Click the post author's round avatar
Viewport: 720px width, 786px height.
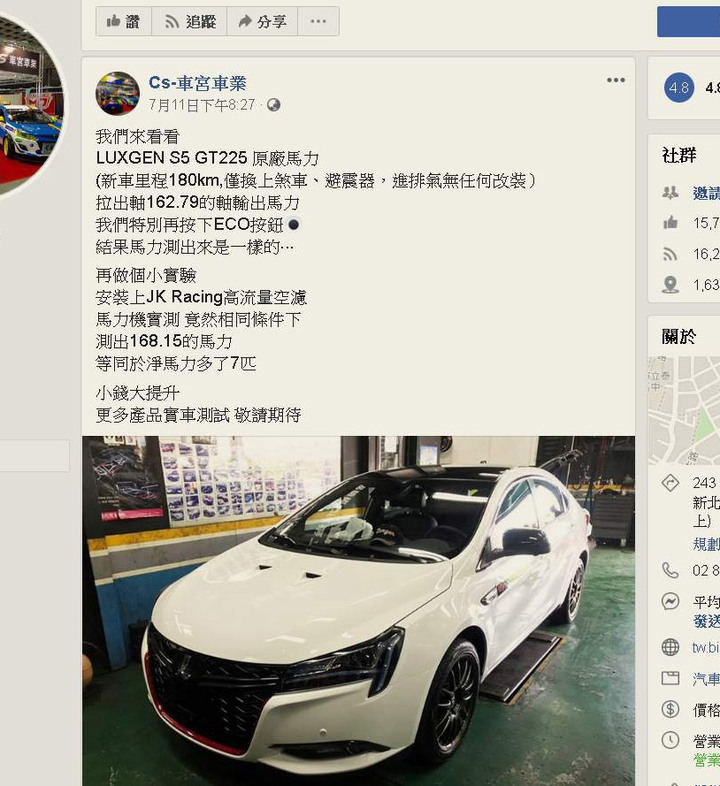click(118, 93)
